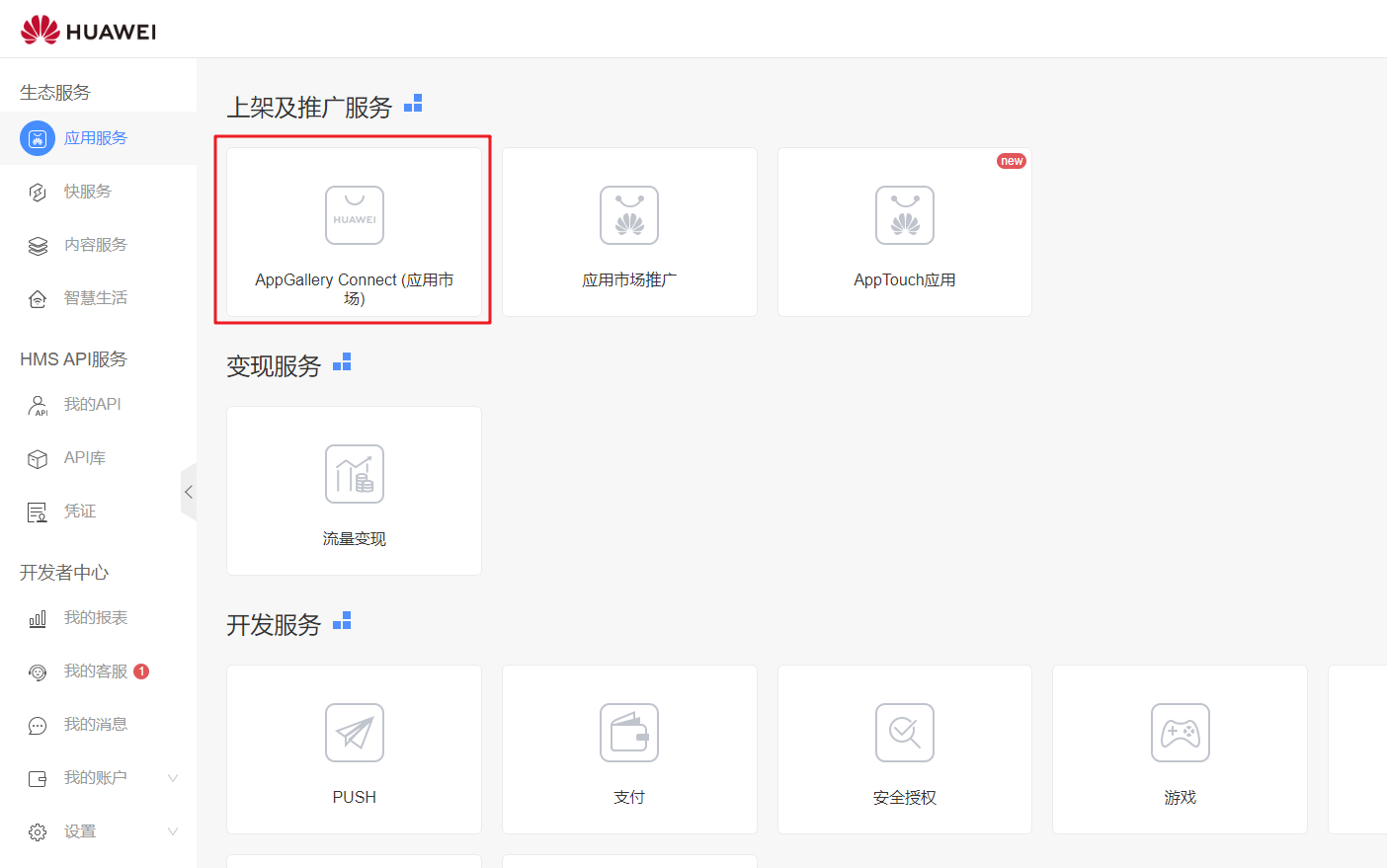The image size is (1387, 868).
Task: Click the 凭证 certificate icon
Action: click(38, 512)
